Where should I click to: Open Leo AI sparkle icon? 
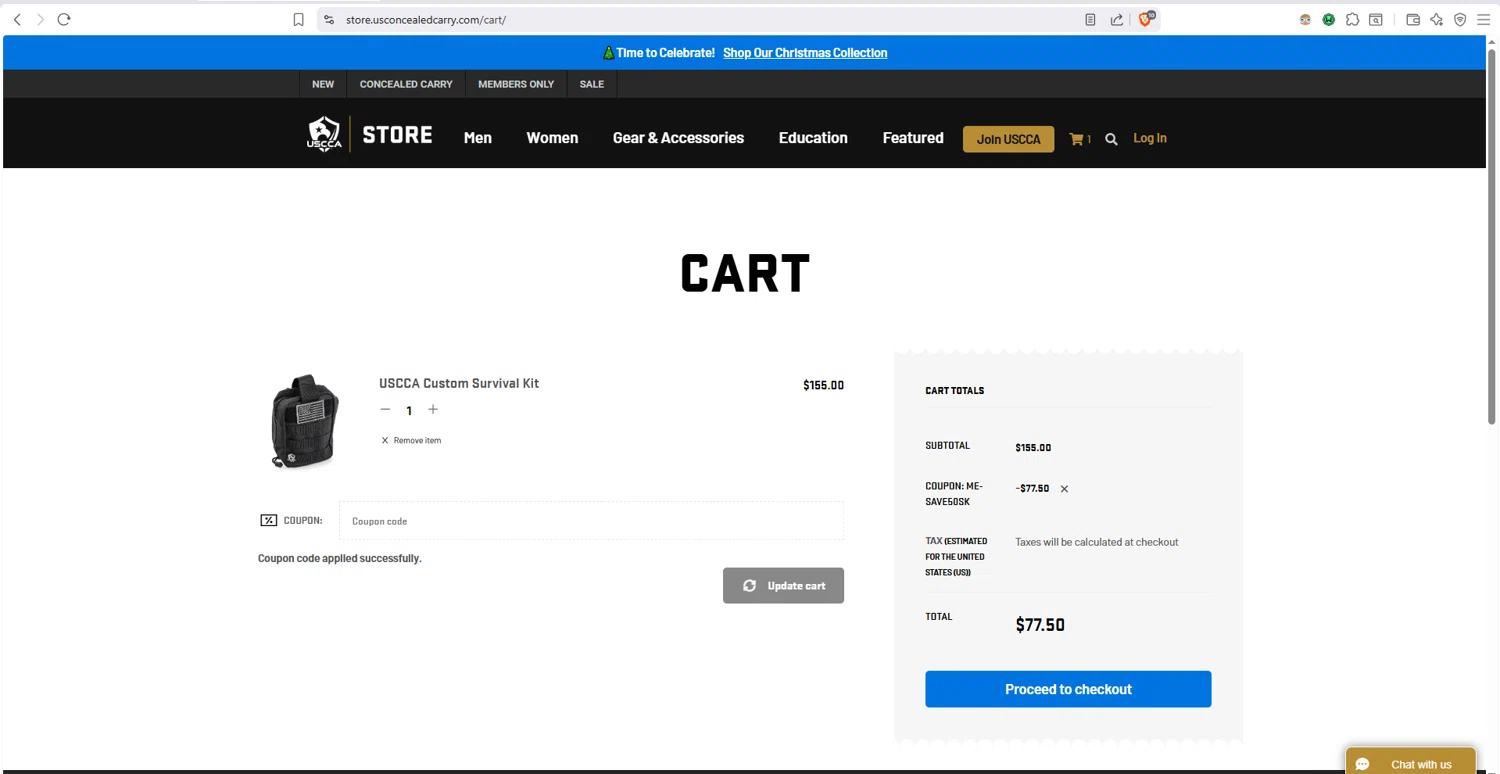point(1436,19)
